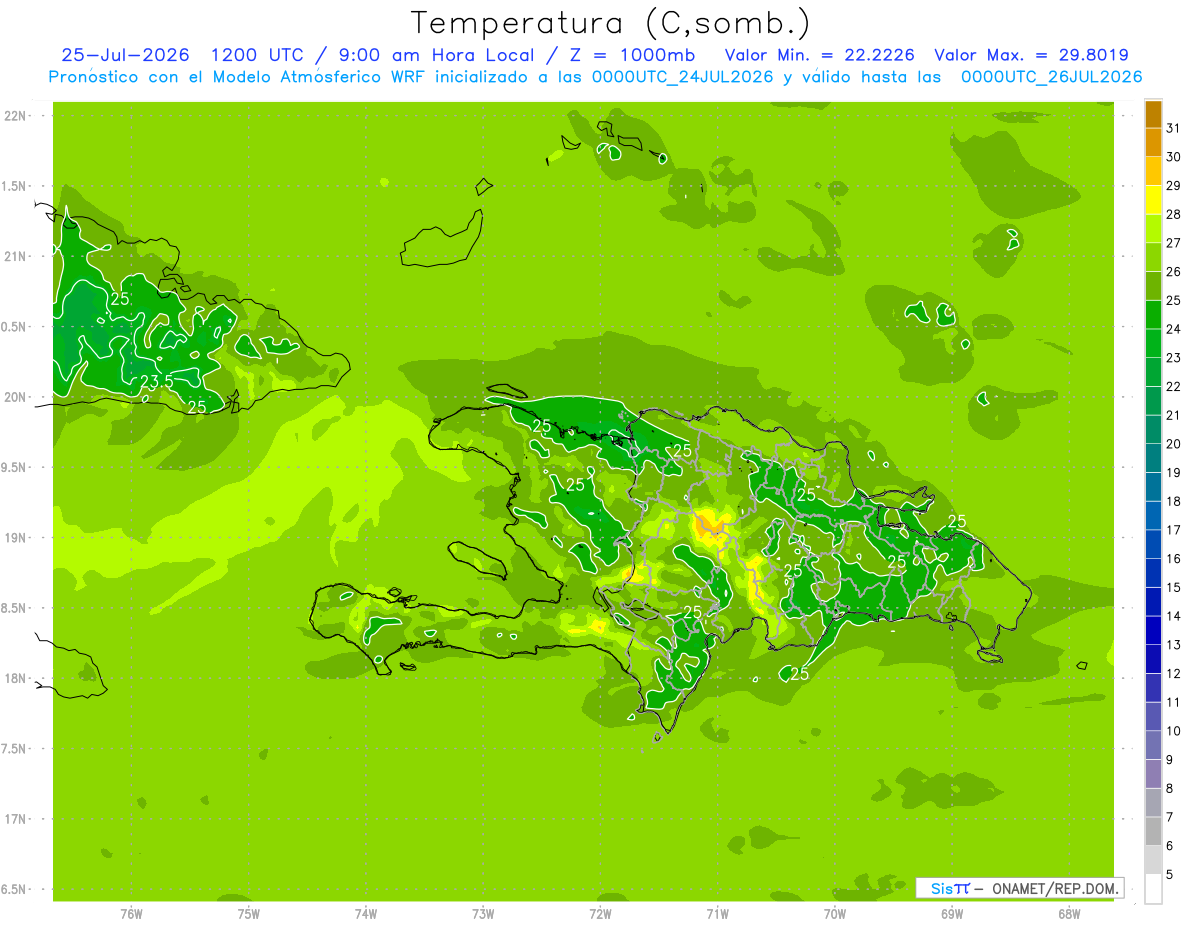The image size is (1200, 927).
Task: Click the '22N' latitude axis label
Action: (14, 116)
